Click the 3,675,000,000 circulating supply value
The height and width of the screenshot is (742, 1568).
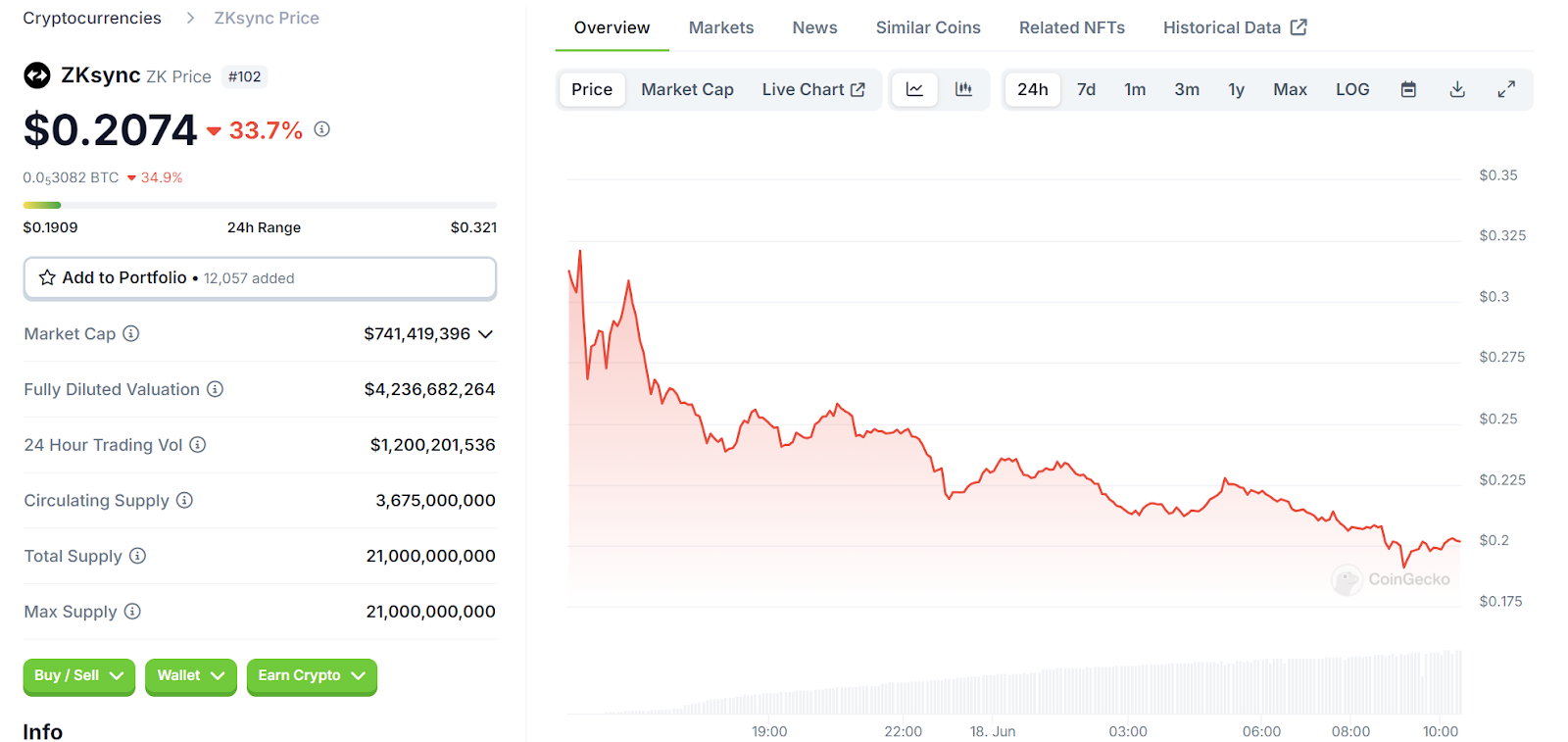[x=436, y=500]
